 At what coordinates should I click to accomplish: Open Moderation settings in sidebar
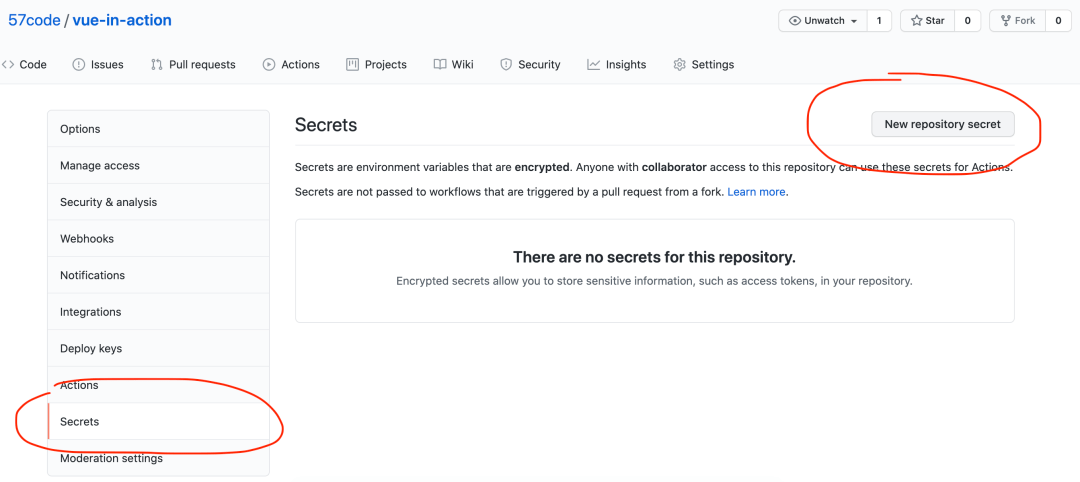tap(111, 459)
